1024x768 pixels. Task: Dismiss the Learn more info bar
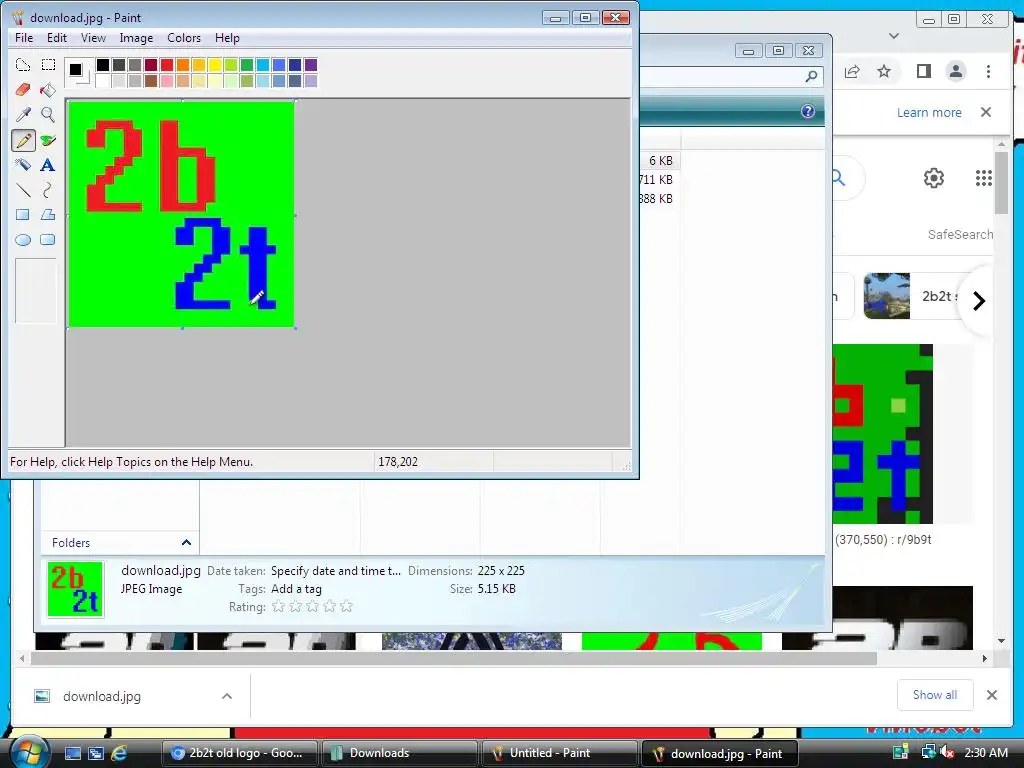click(x=986, y=112)
